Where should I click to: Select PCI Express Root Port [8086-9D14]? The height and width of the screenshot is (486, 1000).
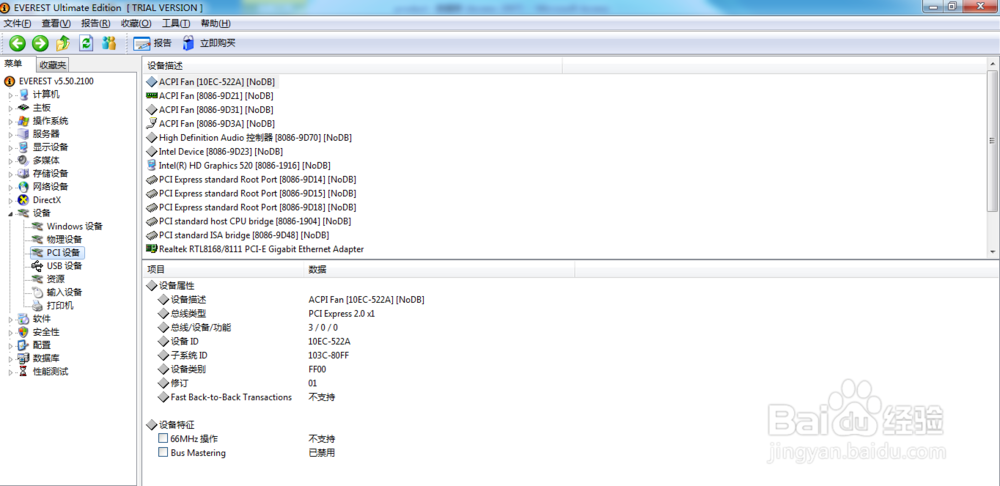point(251,179)
